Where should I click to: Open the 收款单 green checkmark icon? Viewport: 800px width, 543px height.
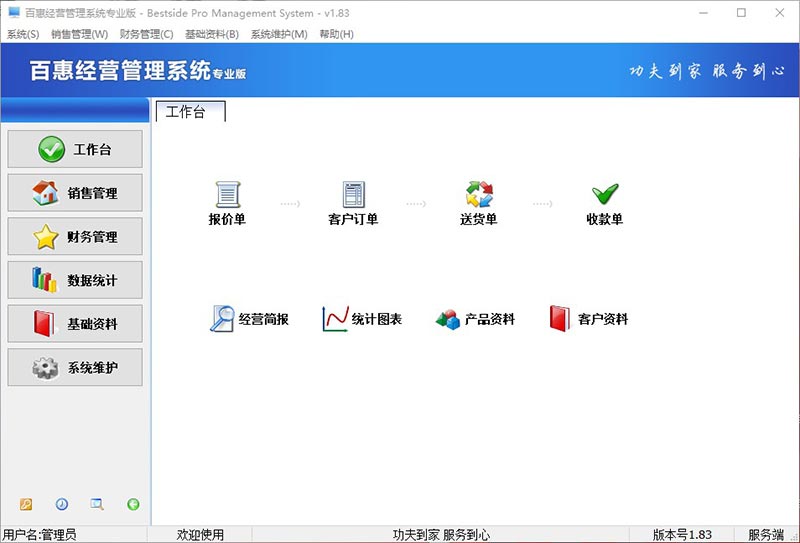(605, 194)
